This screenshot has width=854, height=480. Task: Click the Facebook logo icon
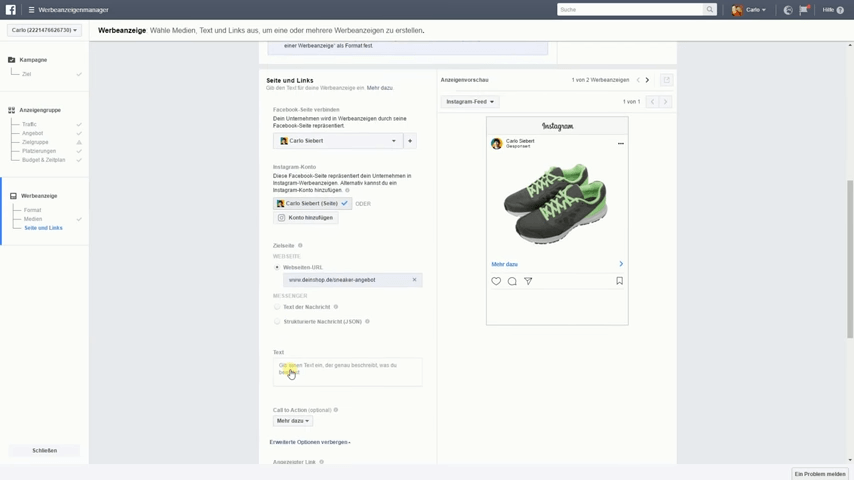(x=11, y=10)
